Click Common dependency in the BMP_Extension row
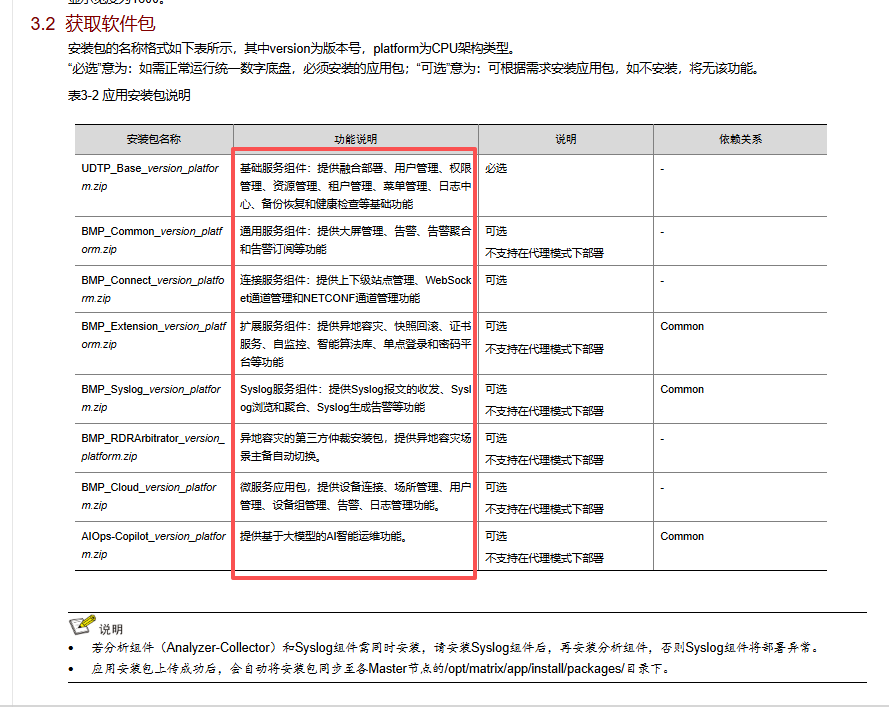This screenshot has height=707, width=889. coord(682,326)
